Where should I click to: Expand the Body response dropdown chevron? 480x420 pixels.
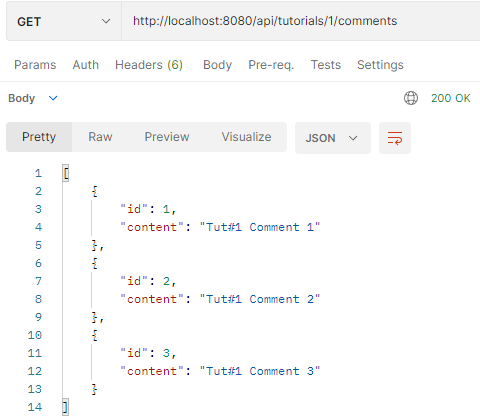click(53, 98)
